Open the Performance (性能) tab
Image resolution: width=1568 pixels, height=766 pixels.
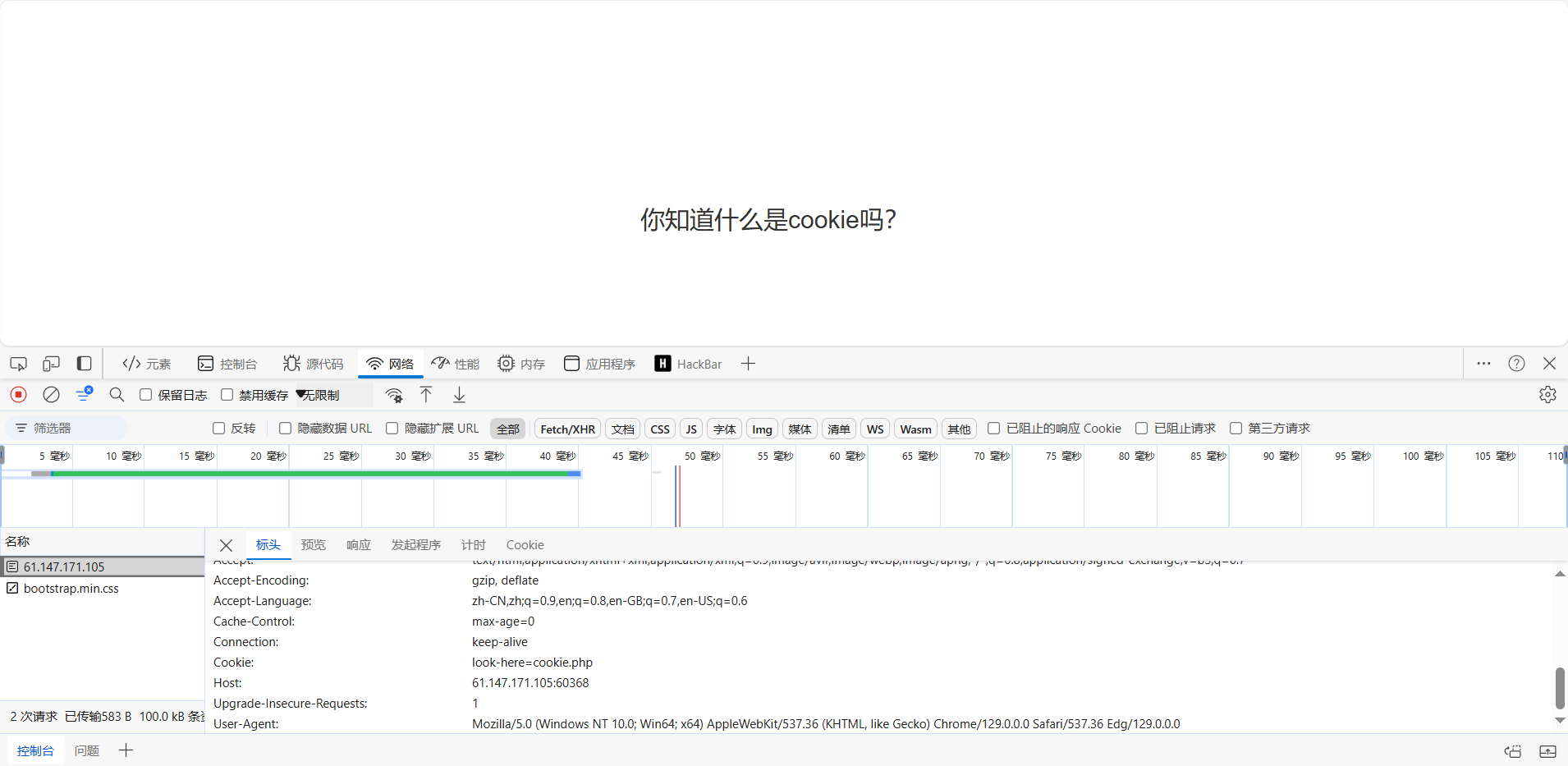[x=456, y=364]
